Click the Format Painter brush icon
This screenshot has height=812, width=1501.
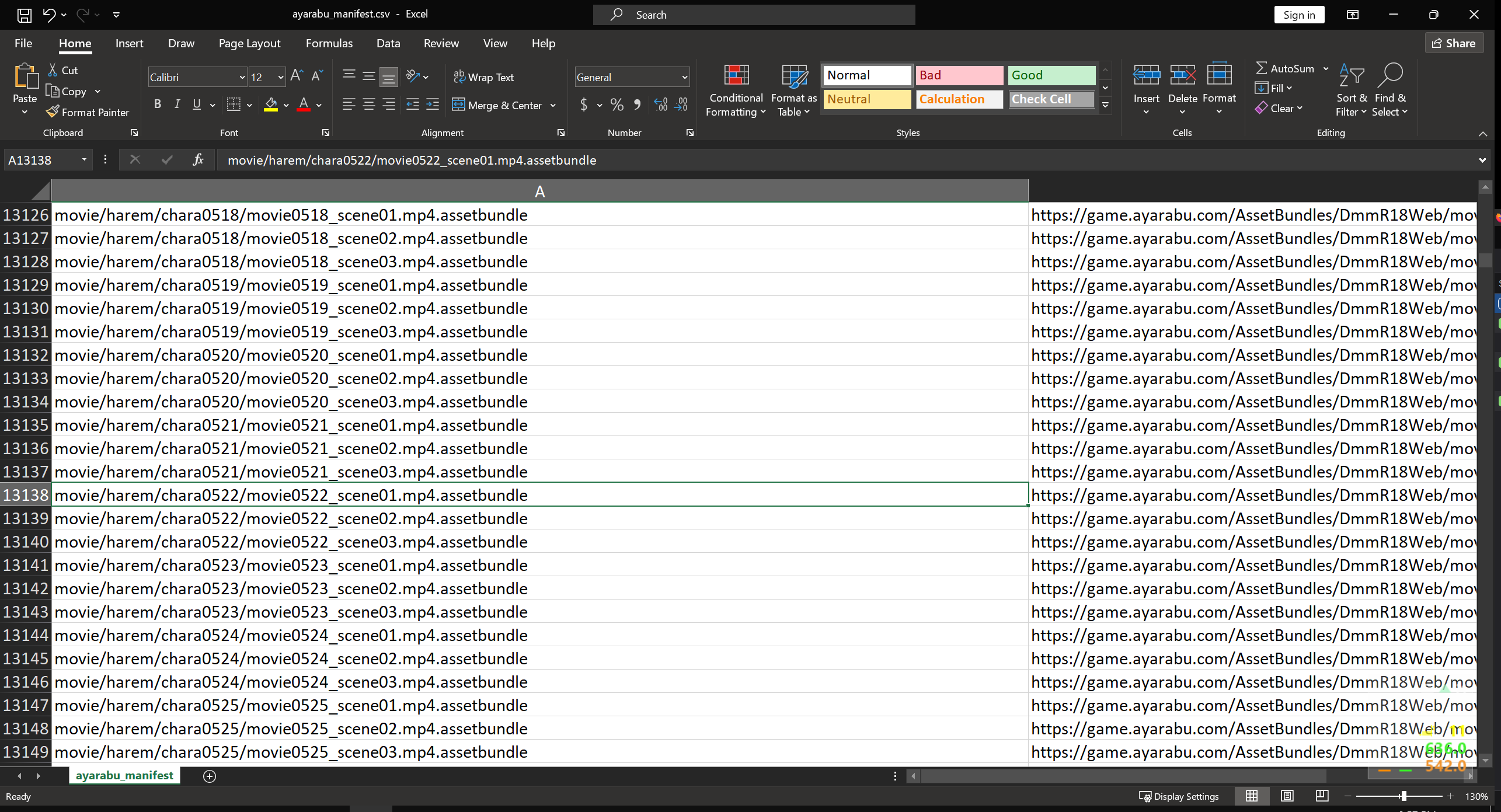pyautogui.click(x=53, y=111)
